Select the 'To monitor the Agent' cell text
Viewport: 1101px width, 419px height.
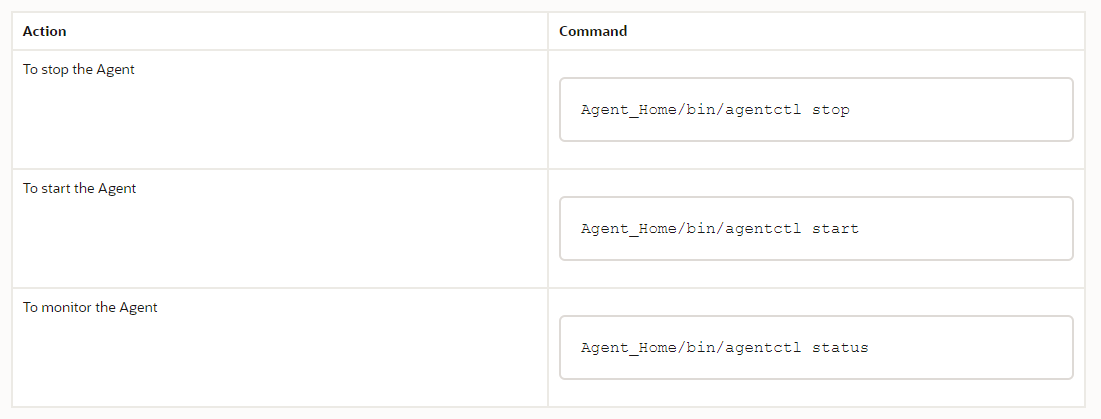90,307
